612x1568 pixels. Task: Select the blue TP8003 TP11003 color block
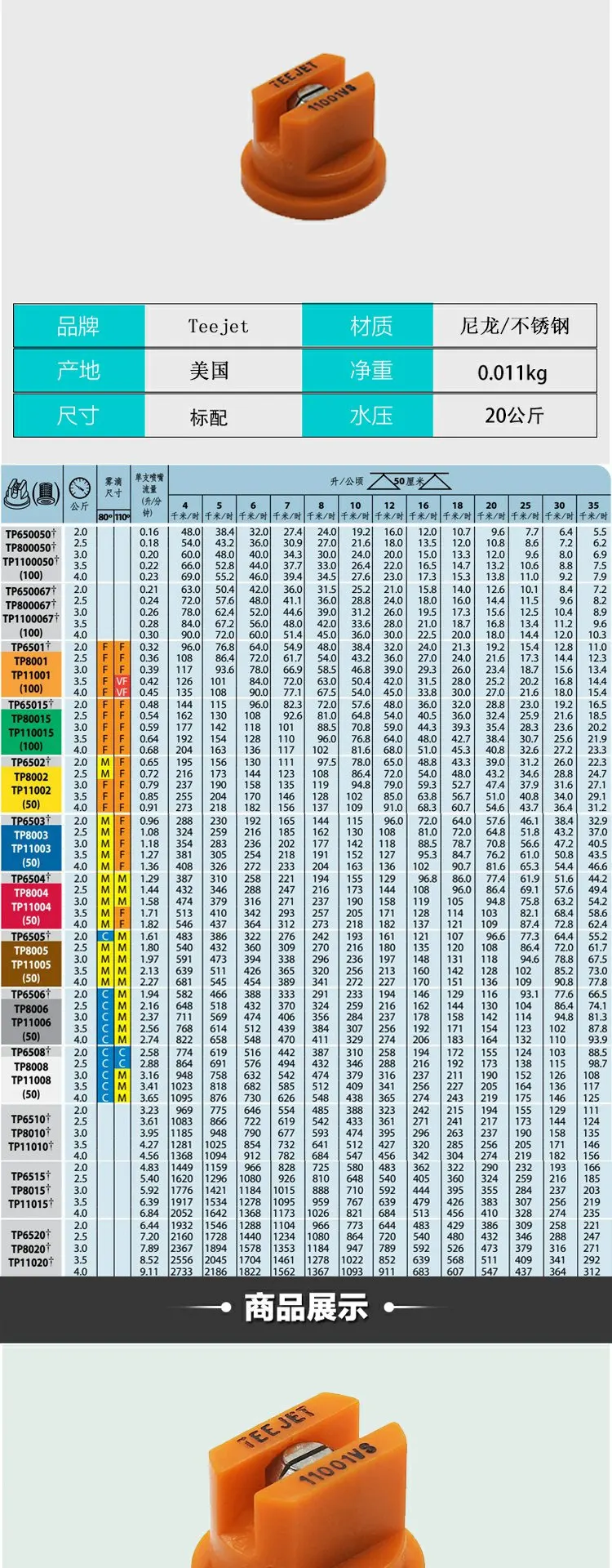click(x=31, y=849)
